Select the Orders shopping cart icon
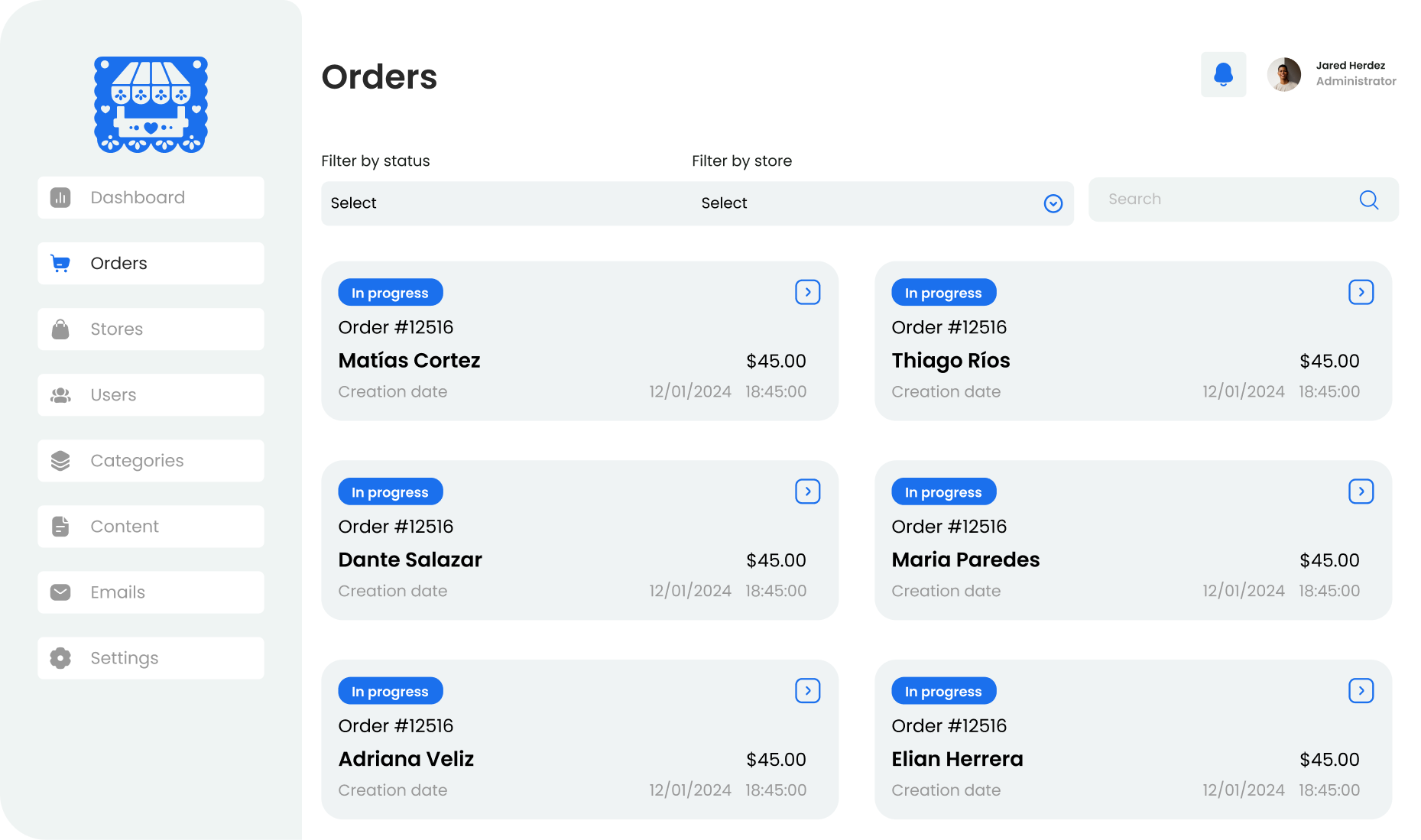1421x840 pixels. (x=60, y=263)
